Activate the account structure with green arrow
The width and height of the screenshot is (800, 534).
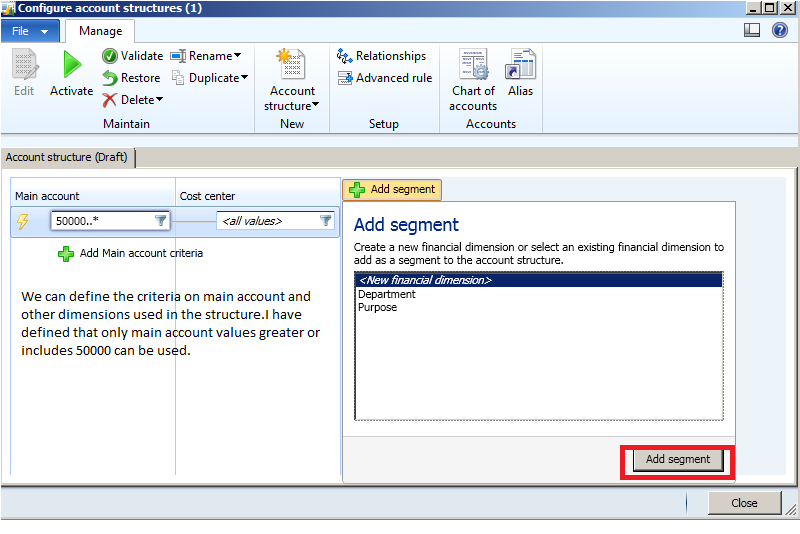72,65
